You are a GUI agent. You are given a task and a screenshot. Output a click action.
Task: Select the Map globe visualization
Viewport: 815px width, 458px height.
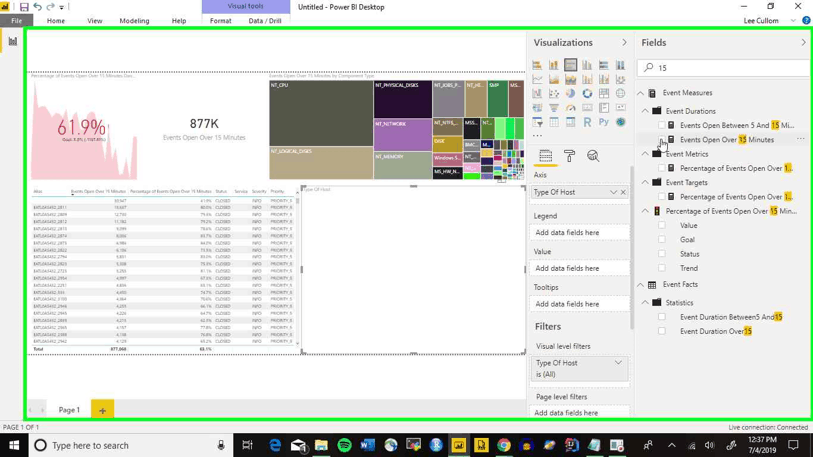(620, 94)
